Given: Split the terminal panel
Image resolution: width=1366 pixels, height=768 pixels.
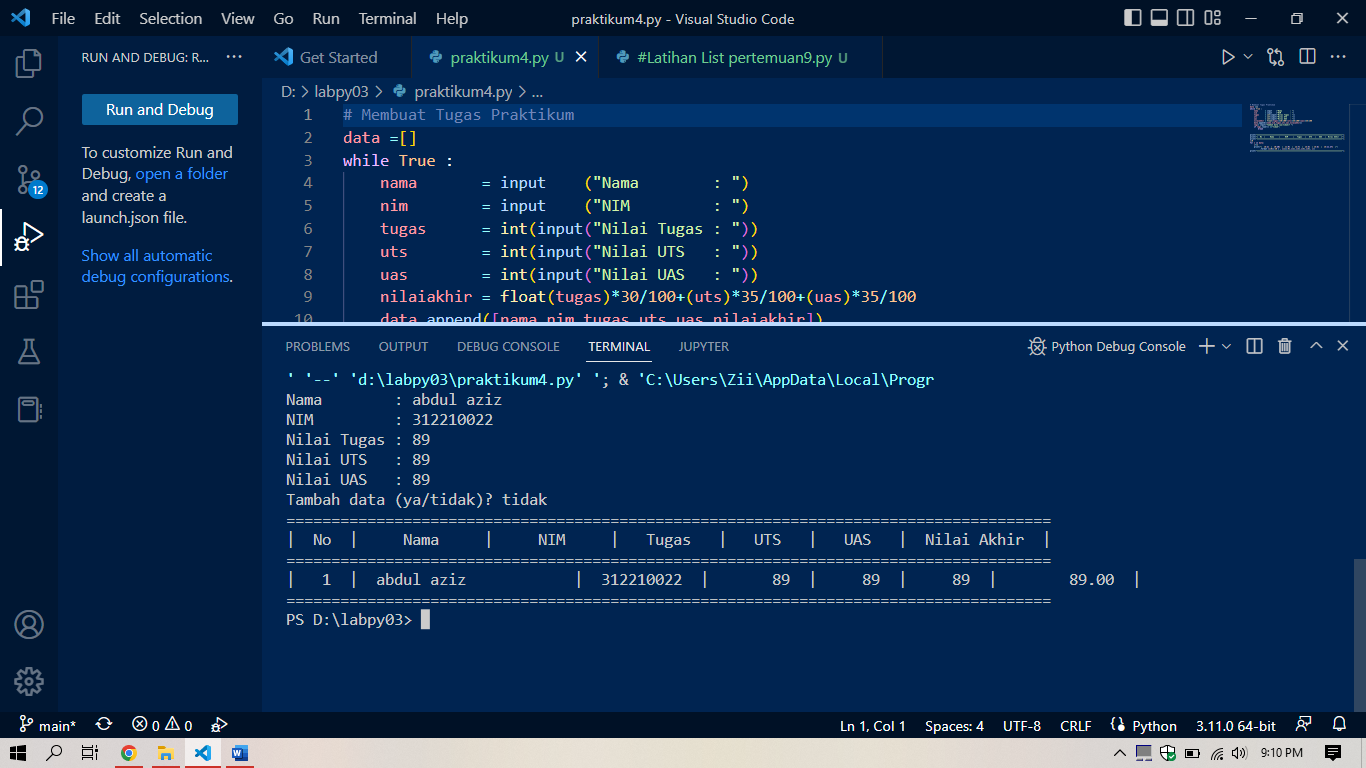Looking at the screenshot, I should 1252,346.
